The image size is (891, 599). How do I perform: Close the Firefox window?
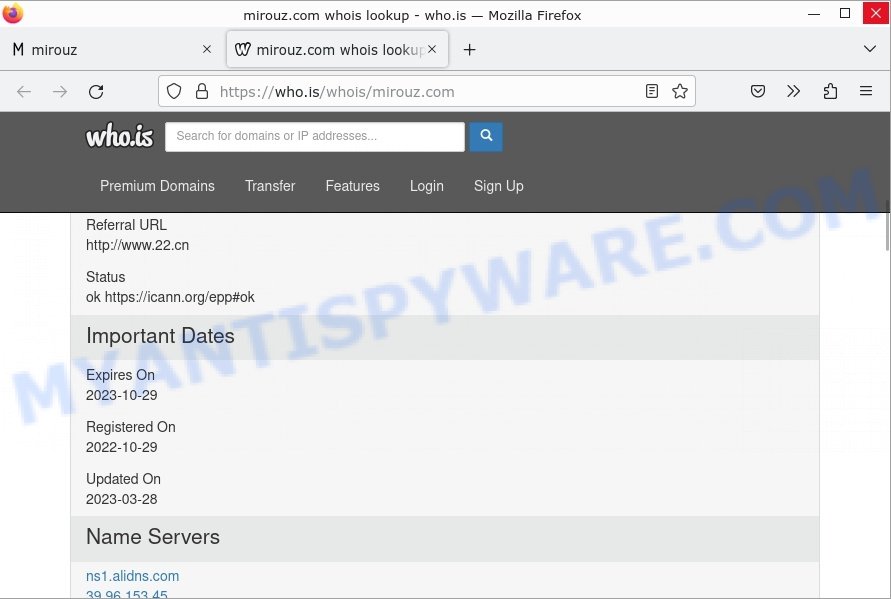876,13
